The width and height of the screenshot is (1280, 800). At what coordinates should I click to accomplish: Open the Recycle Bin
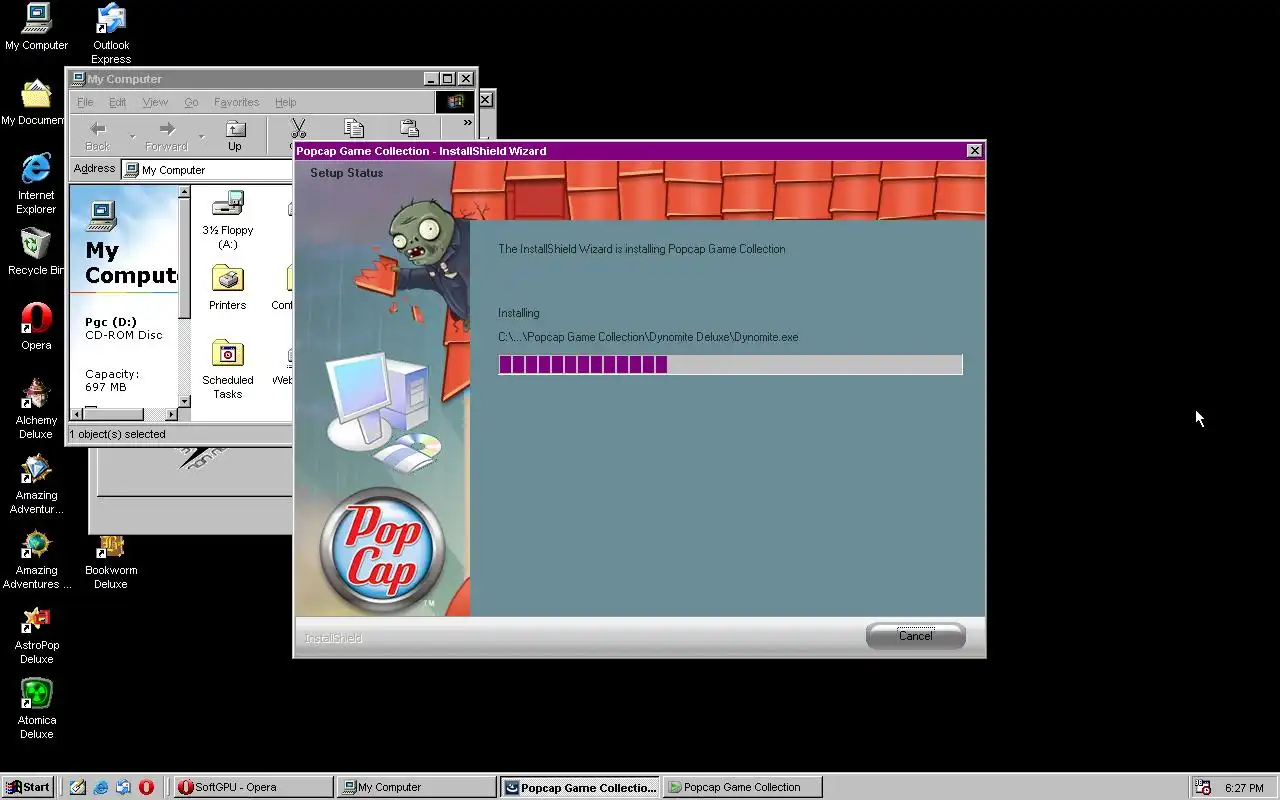(36, 252)
